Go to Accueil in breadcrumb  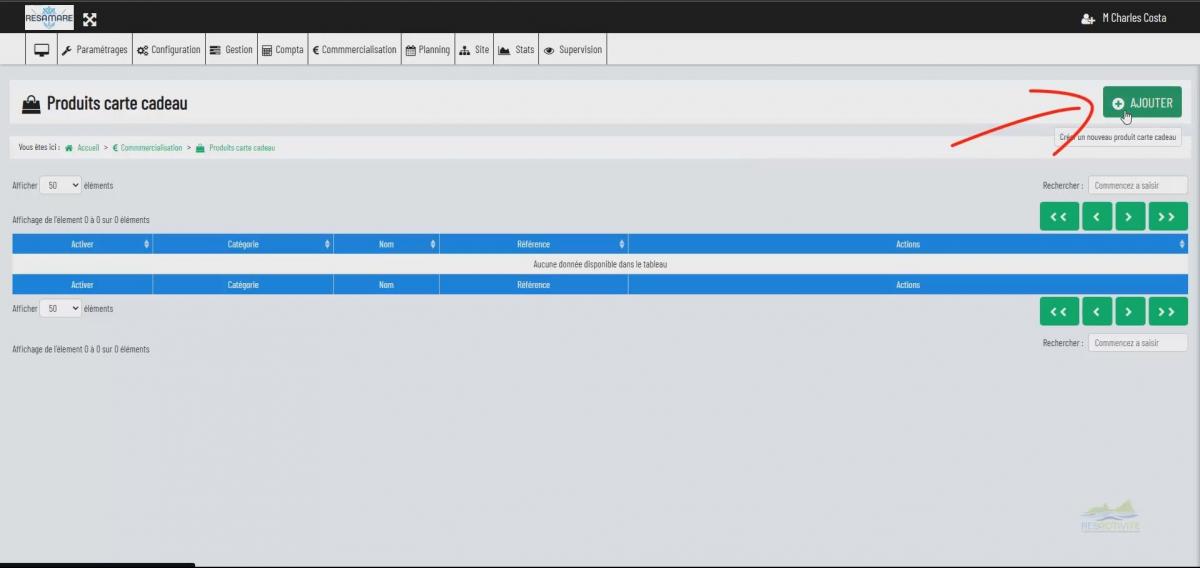click(88, 148)
